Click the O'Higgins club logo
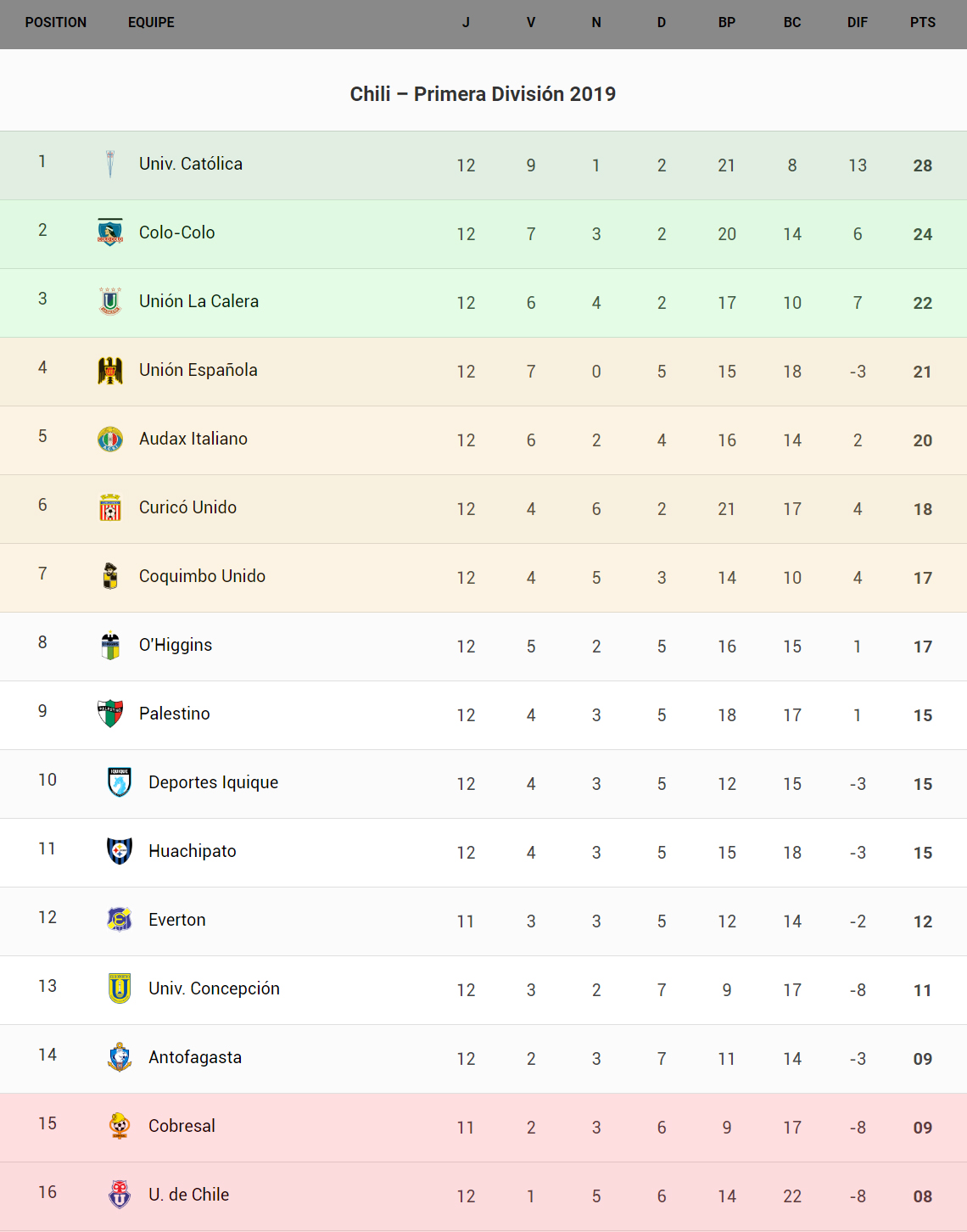 (x=110, y=645)
